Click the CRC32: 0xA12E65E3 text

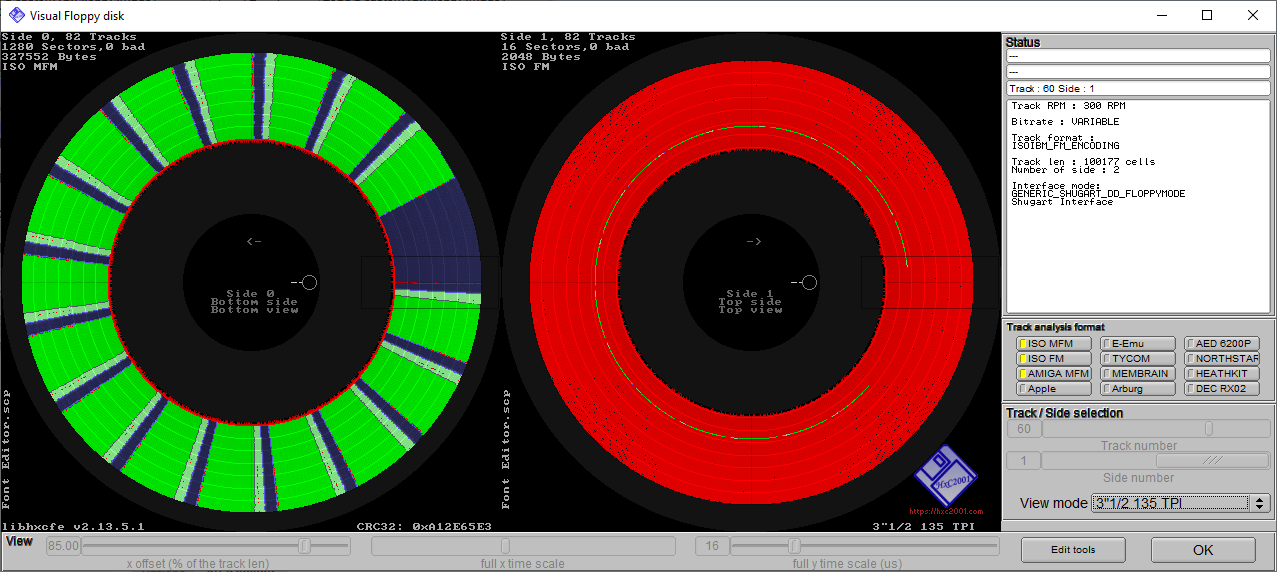point(425,526)
